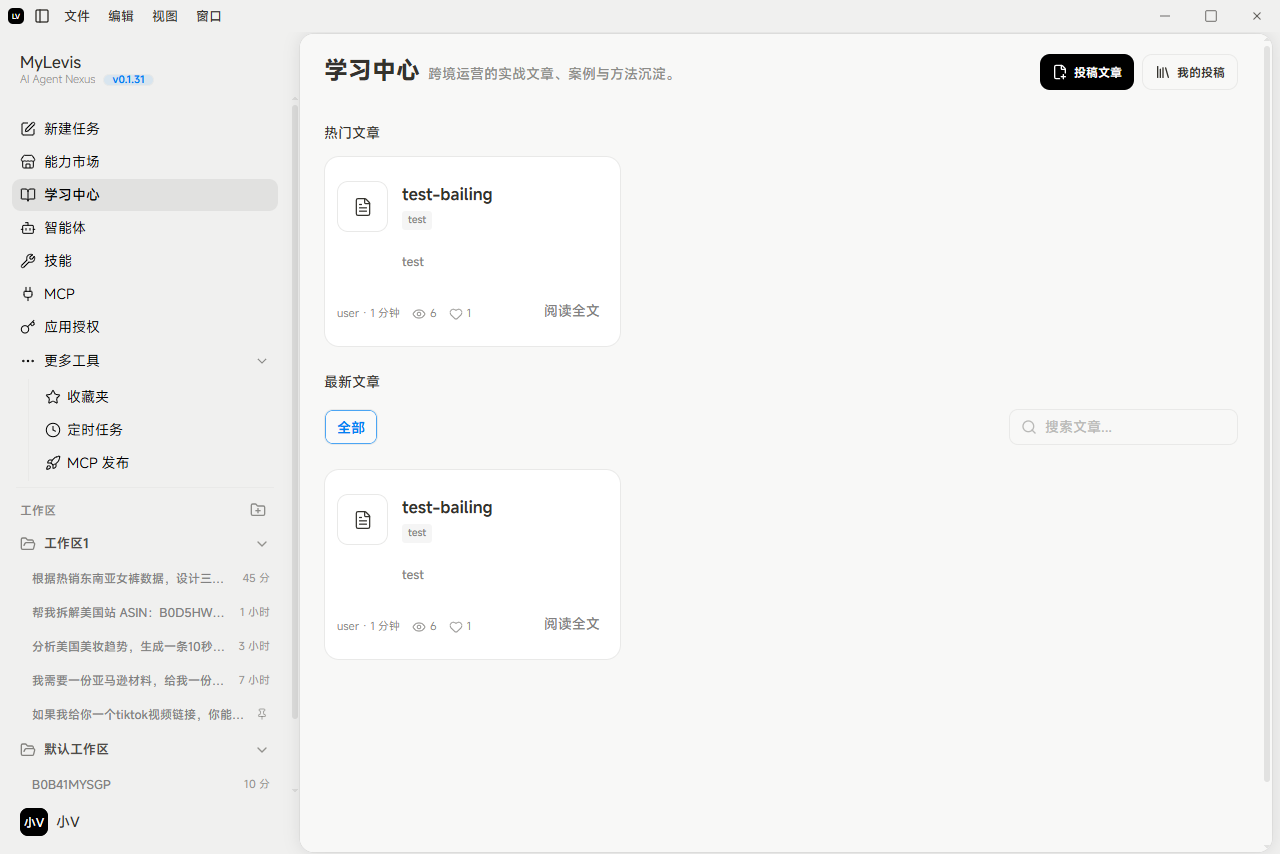
Task: Click the 工作区 section label
Action: pos(38,510)
